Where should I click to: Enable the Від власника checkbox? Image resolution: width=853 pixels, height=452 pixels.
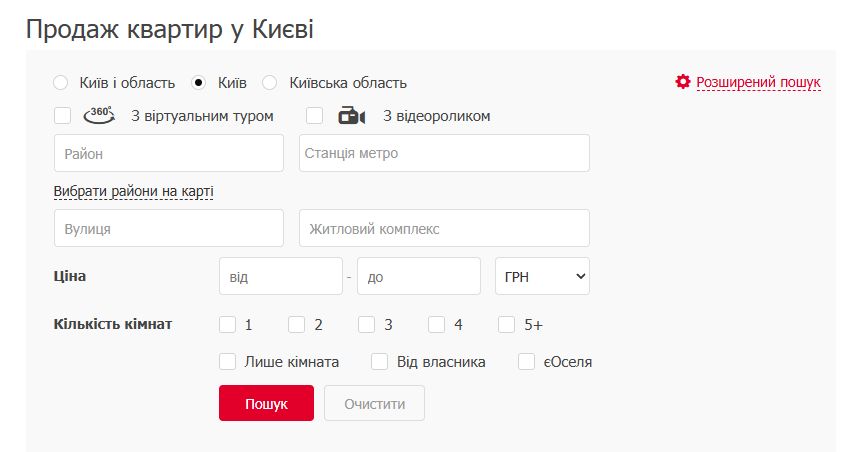click(x=380, y=362)
